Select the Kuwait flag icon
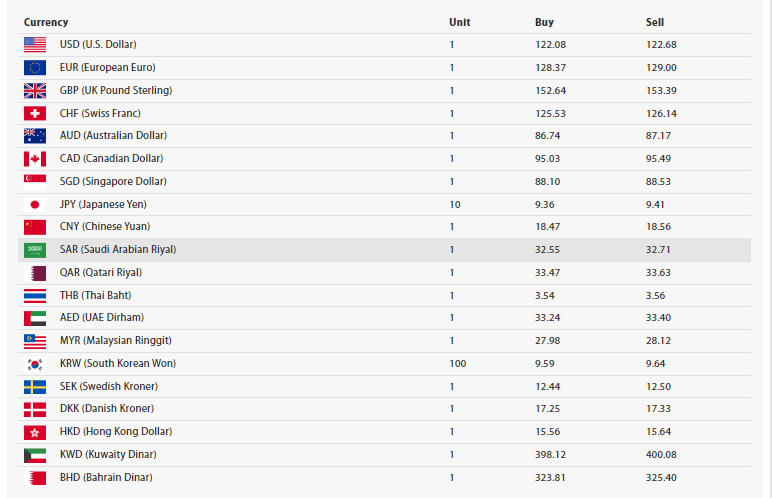The image size is (772, 498). coord(35,455)
